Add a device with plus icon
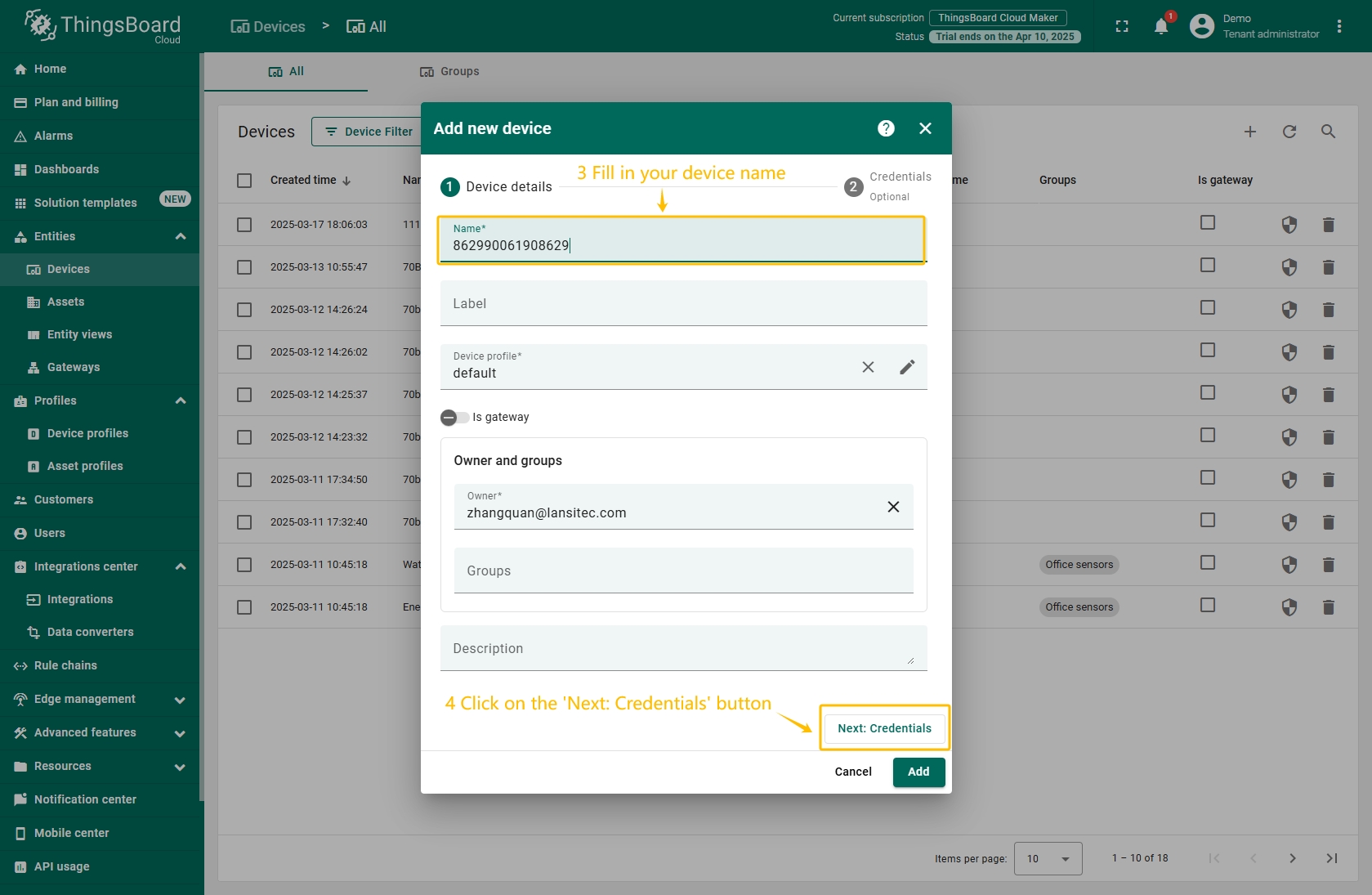This screenshot has width=1372, height=895. point(1250,132)
